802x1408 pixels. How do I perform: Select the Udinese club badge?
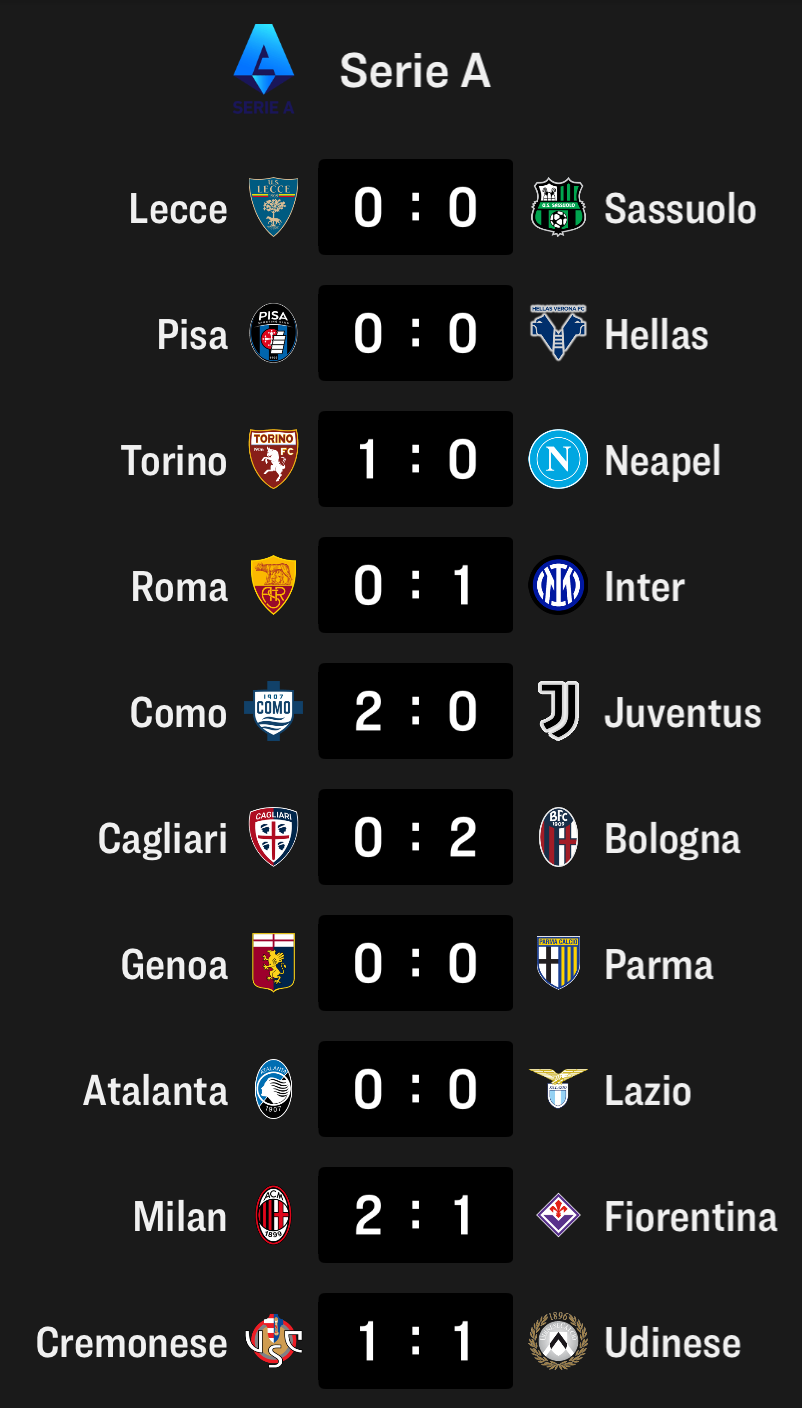[x=557, y=1341]
